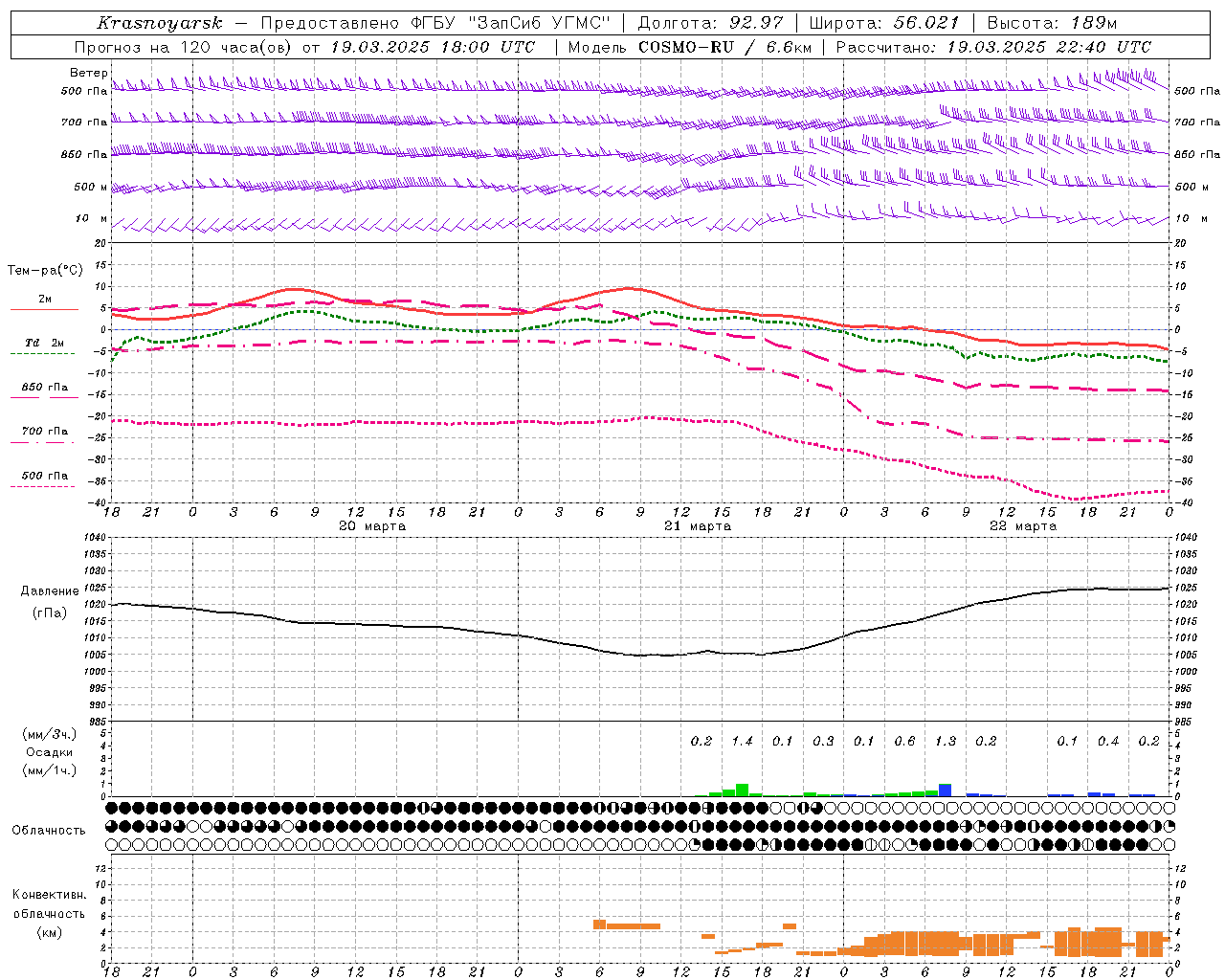The height and width of the screenshot is (980, 1225).
Task: Click the 'Td 2м' dew point legend label
Action: tap(45, 343)
